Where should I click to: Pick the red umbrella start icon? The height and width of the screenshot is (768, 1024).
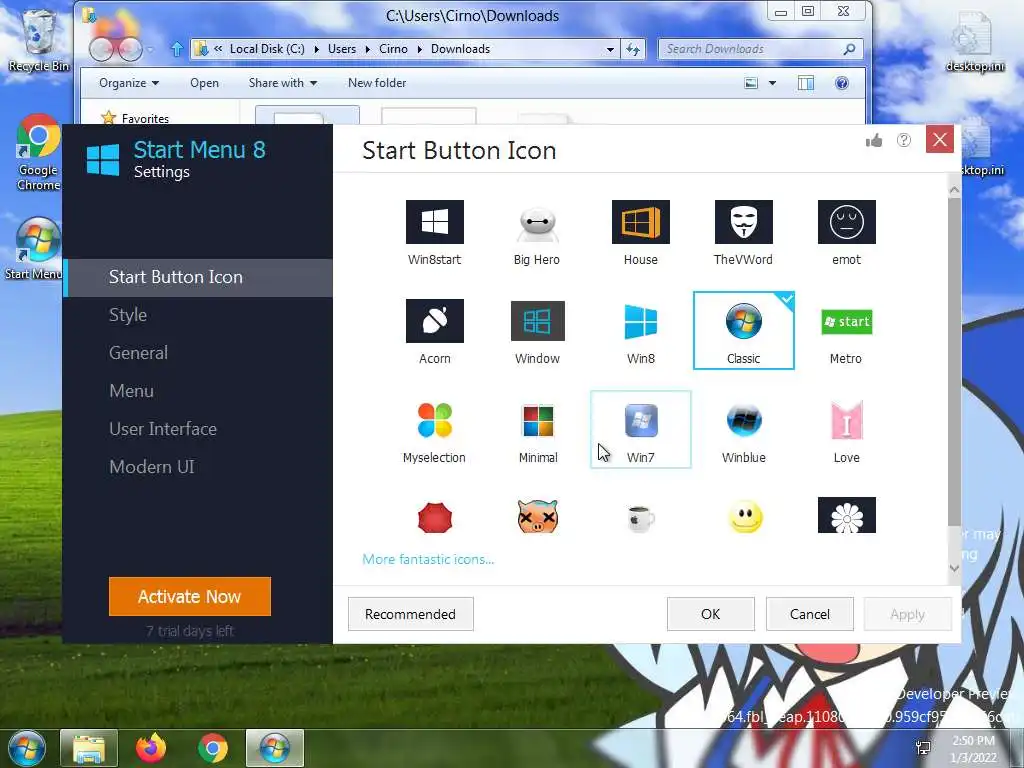pyautogui.click(x=434, y=517)
